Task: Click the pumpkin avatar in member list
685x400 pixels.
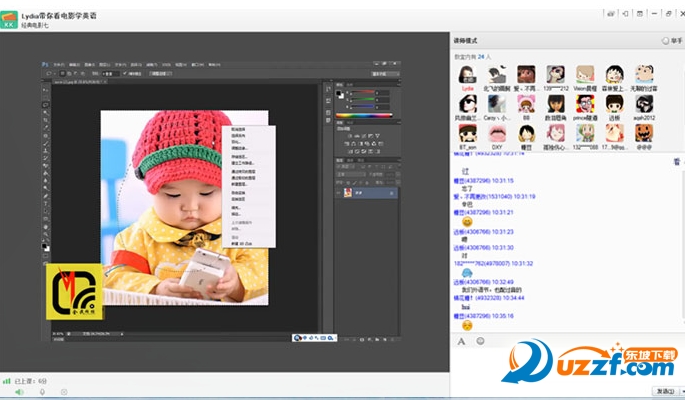Action: (644, 133)
